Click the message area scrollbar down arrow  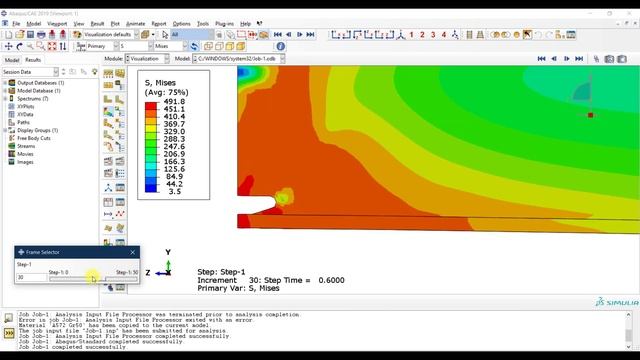[x=628, y=347]
